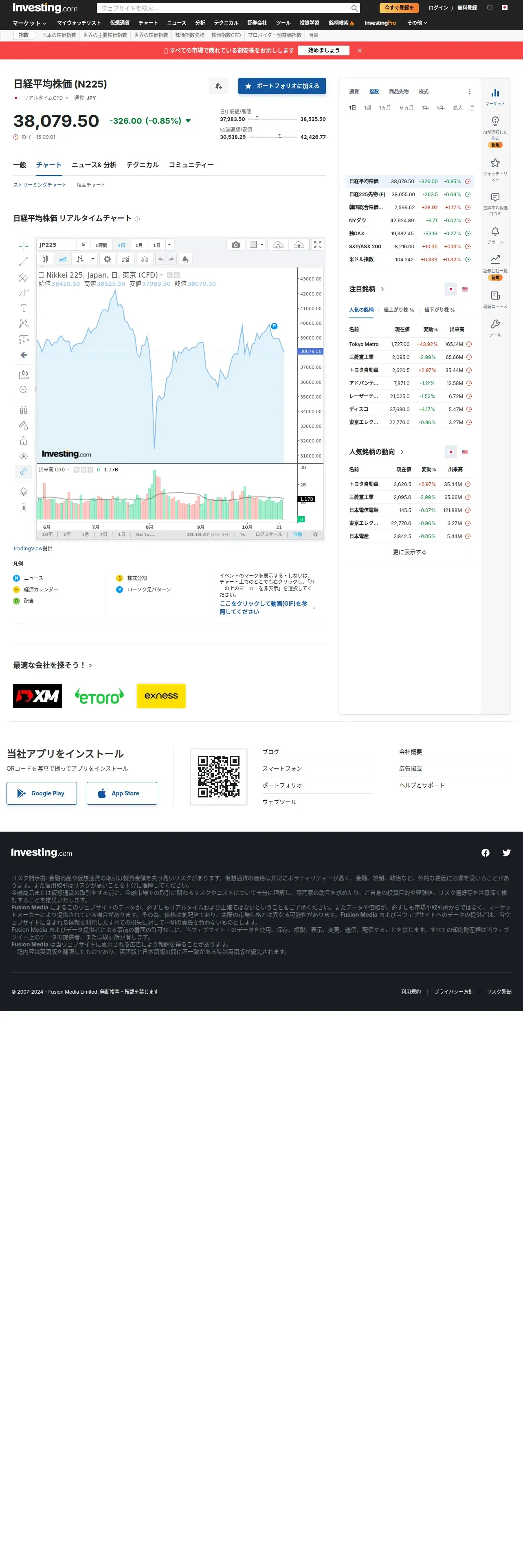This screenshot has width=523, height=1568.
Task: Toggle lock all drawing tools
Action: 24,441
